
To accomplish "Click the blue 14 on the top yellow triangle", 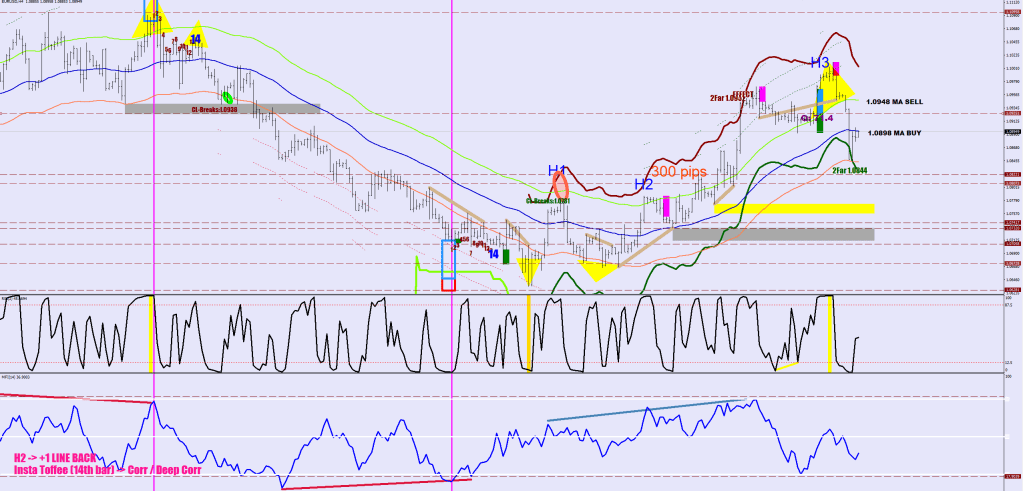I will coord(196,39).
